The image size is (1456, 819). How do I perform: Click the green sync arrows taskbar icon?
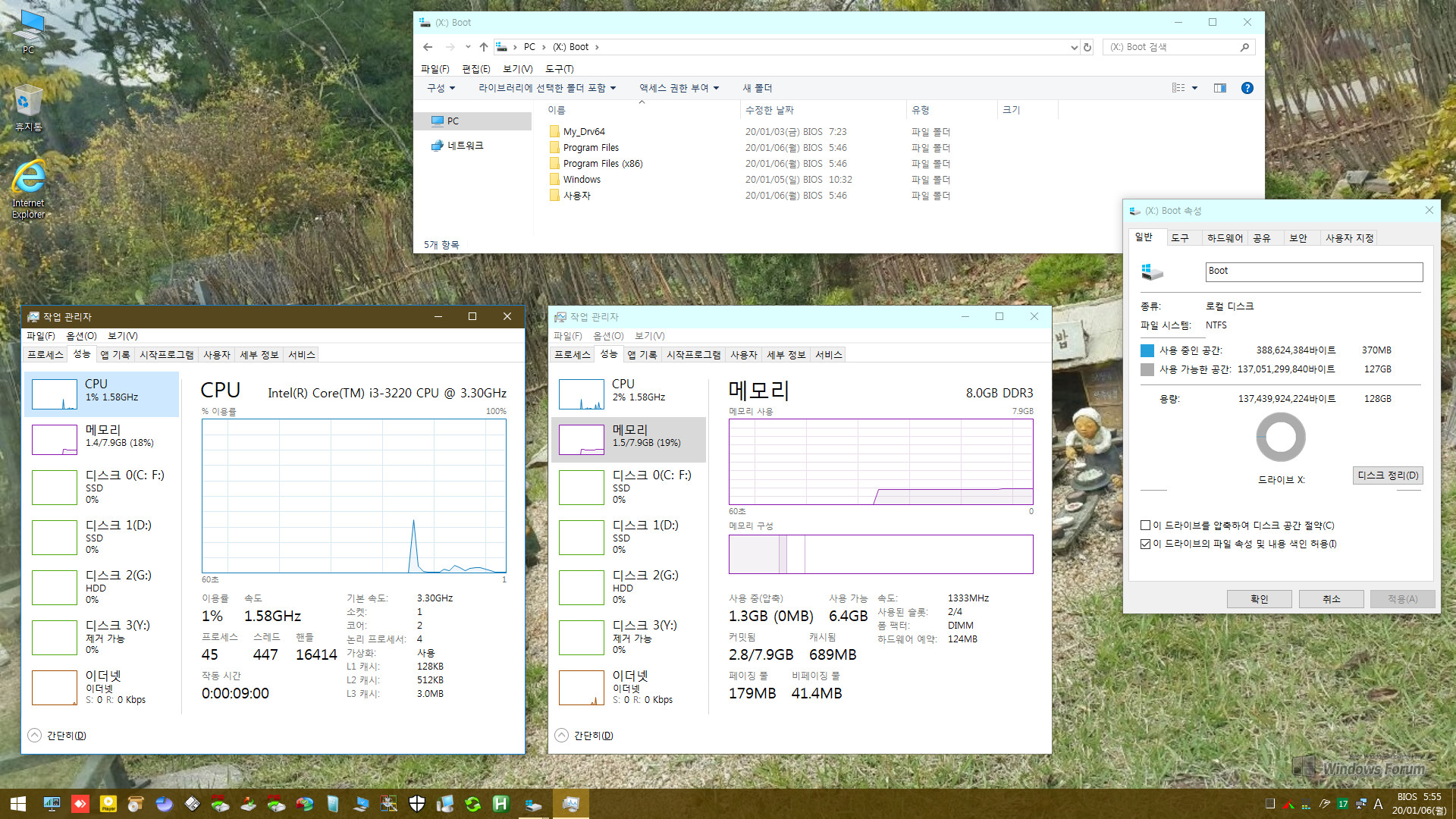pos(473,804)
